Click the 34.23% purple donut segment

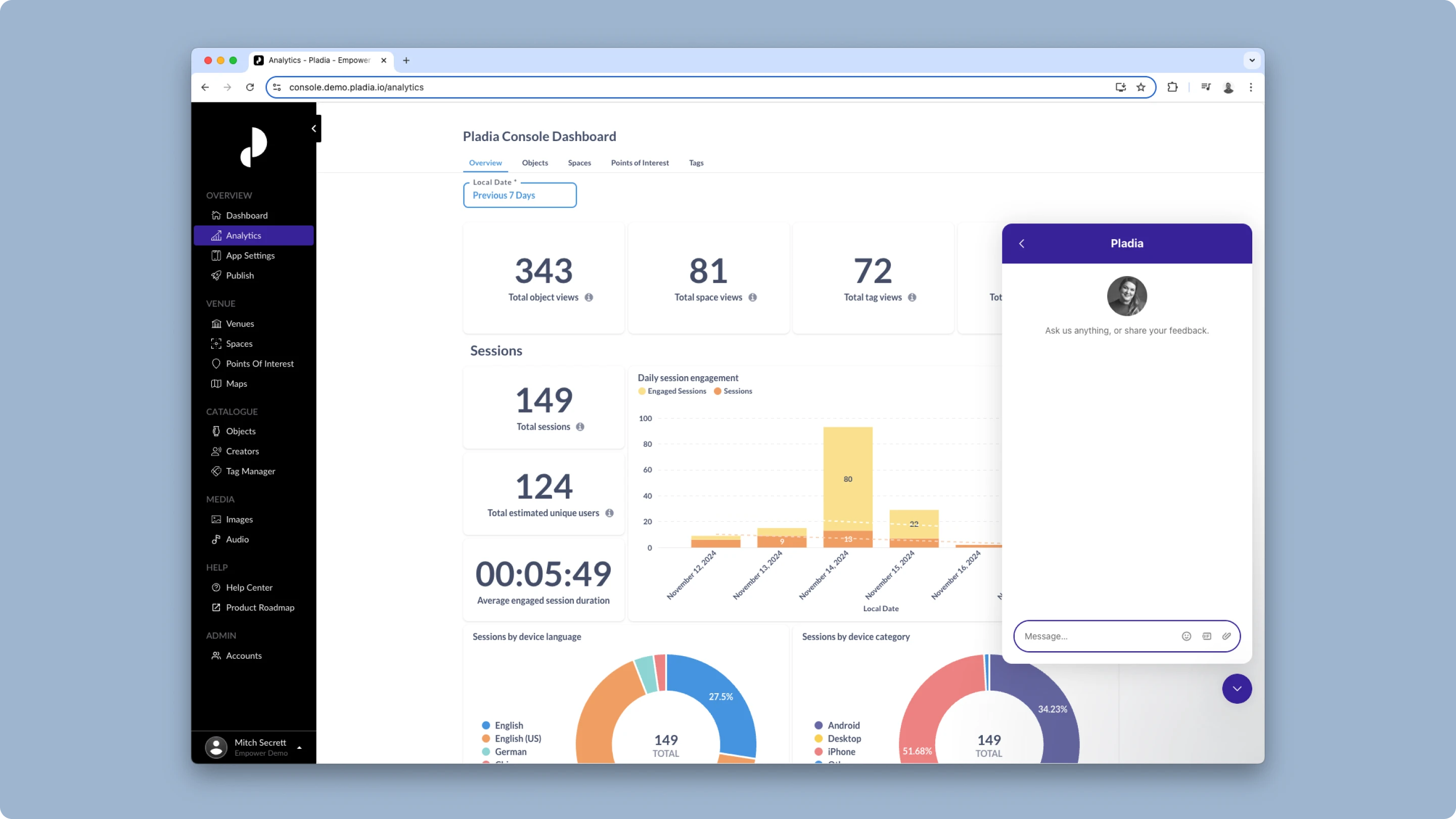tap(1053, 709)
